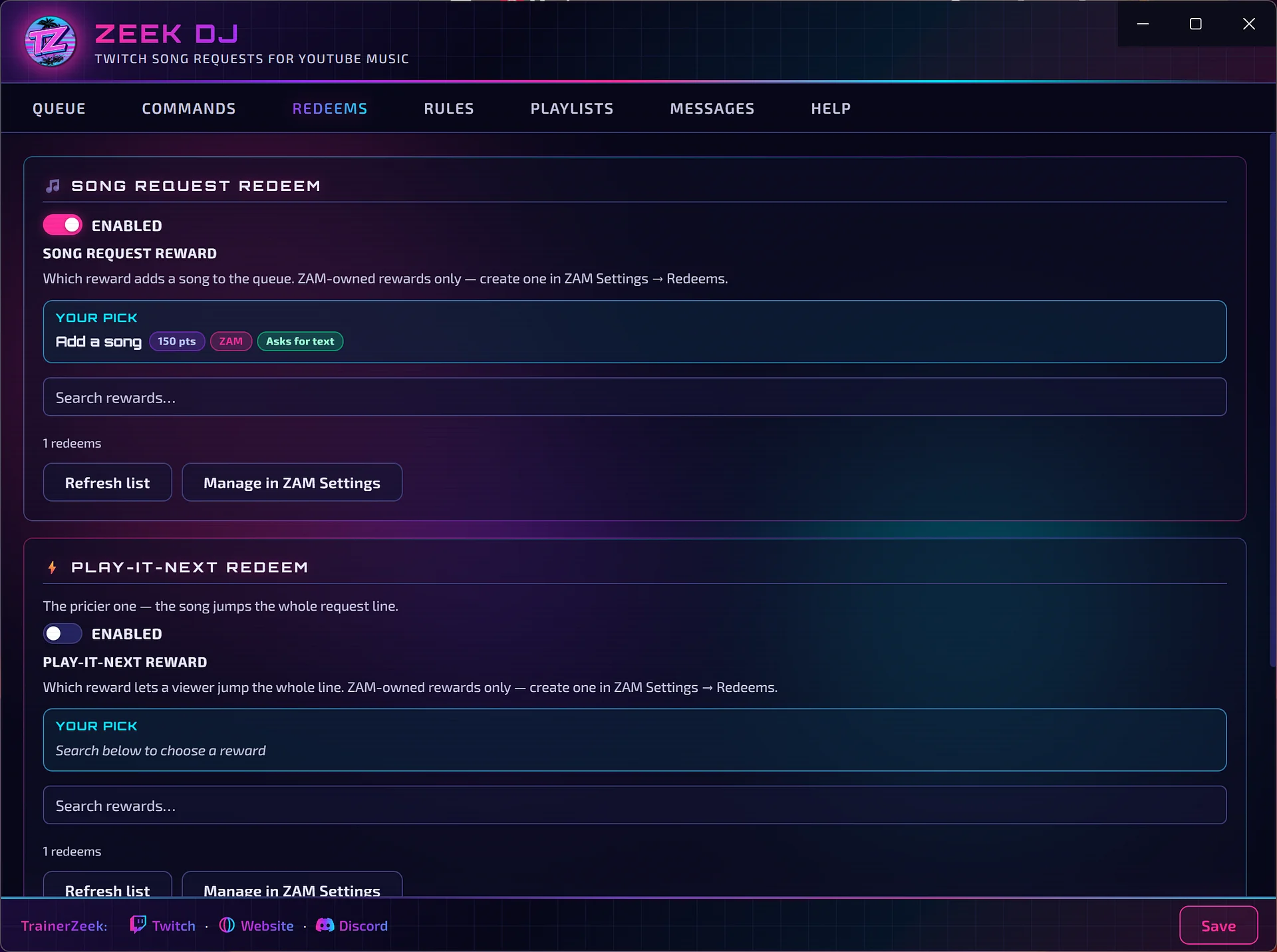Screen dimensions: 1277x952
Task: Switch to the Queue tab
Action: (x=59, y=108)
